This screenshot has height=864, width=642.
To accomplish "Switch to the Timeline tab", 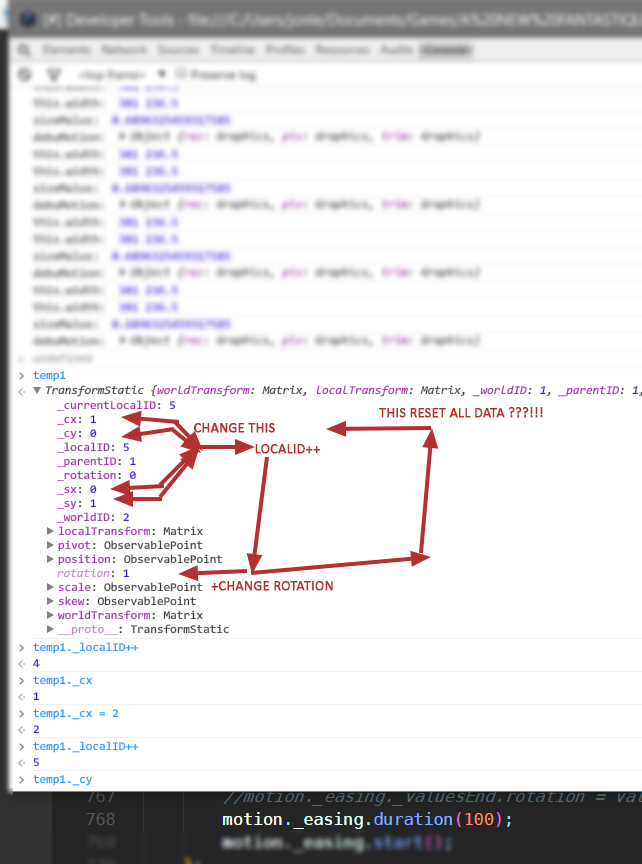I will (233, 50).
